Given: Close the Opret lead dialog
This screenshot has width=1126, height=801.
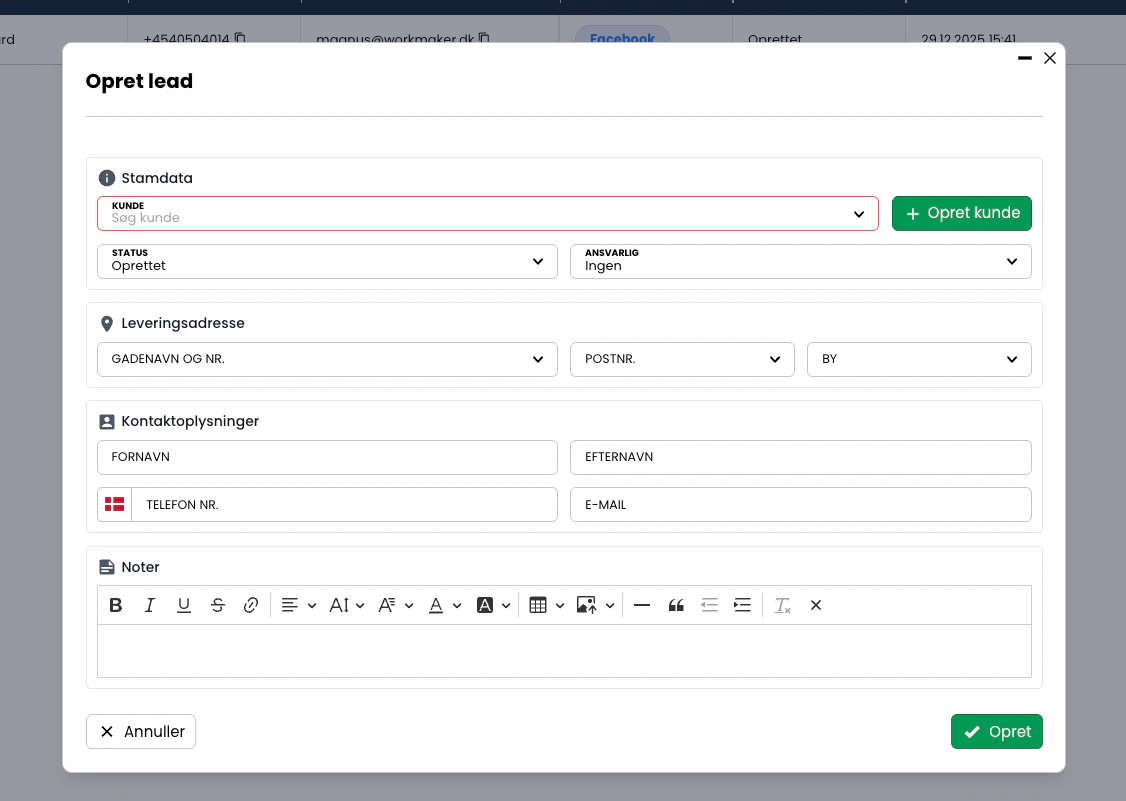Looking at the screenshot, I should (x=1050, y=58).
